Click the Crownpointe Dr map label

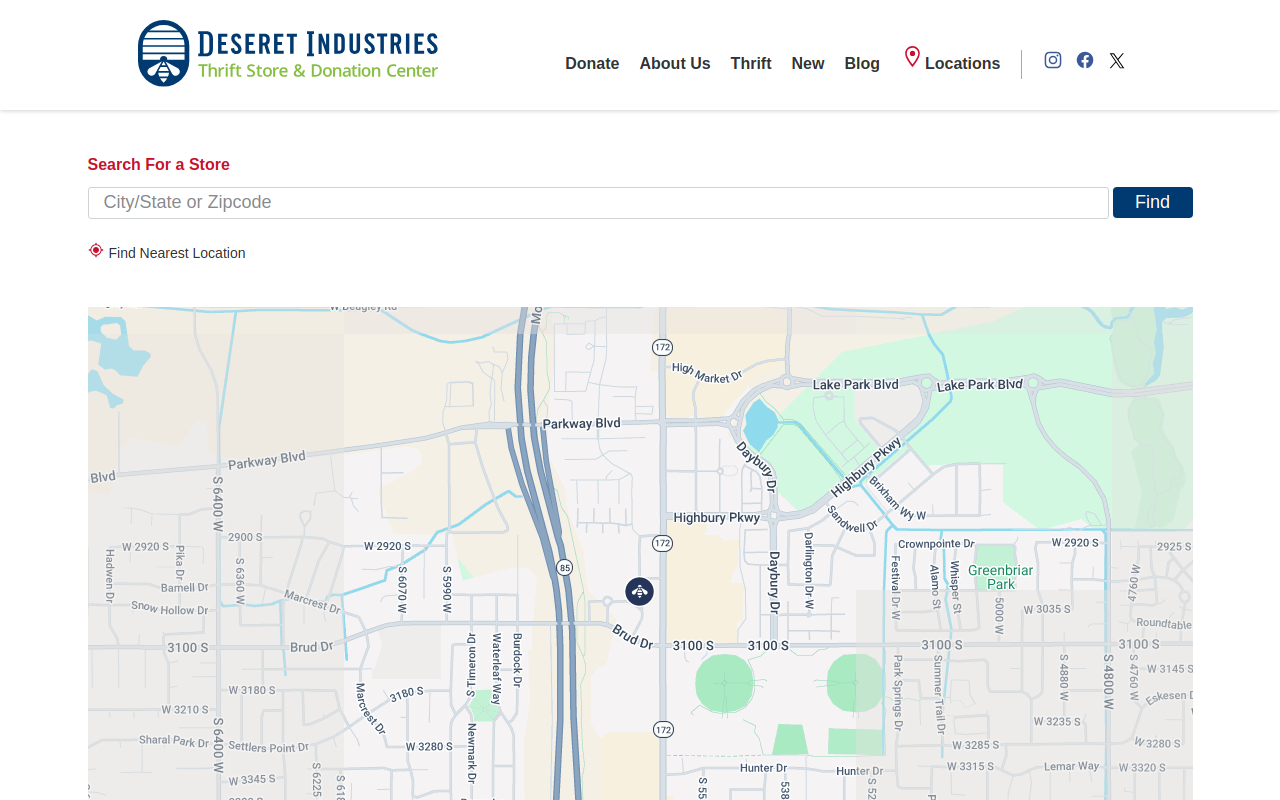[936, 544]
